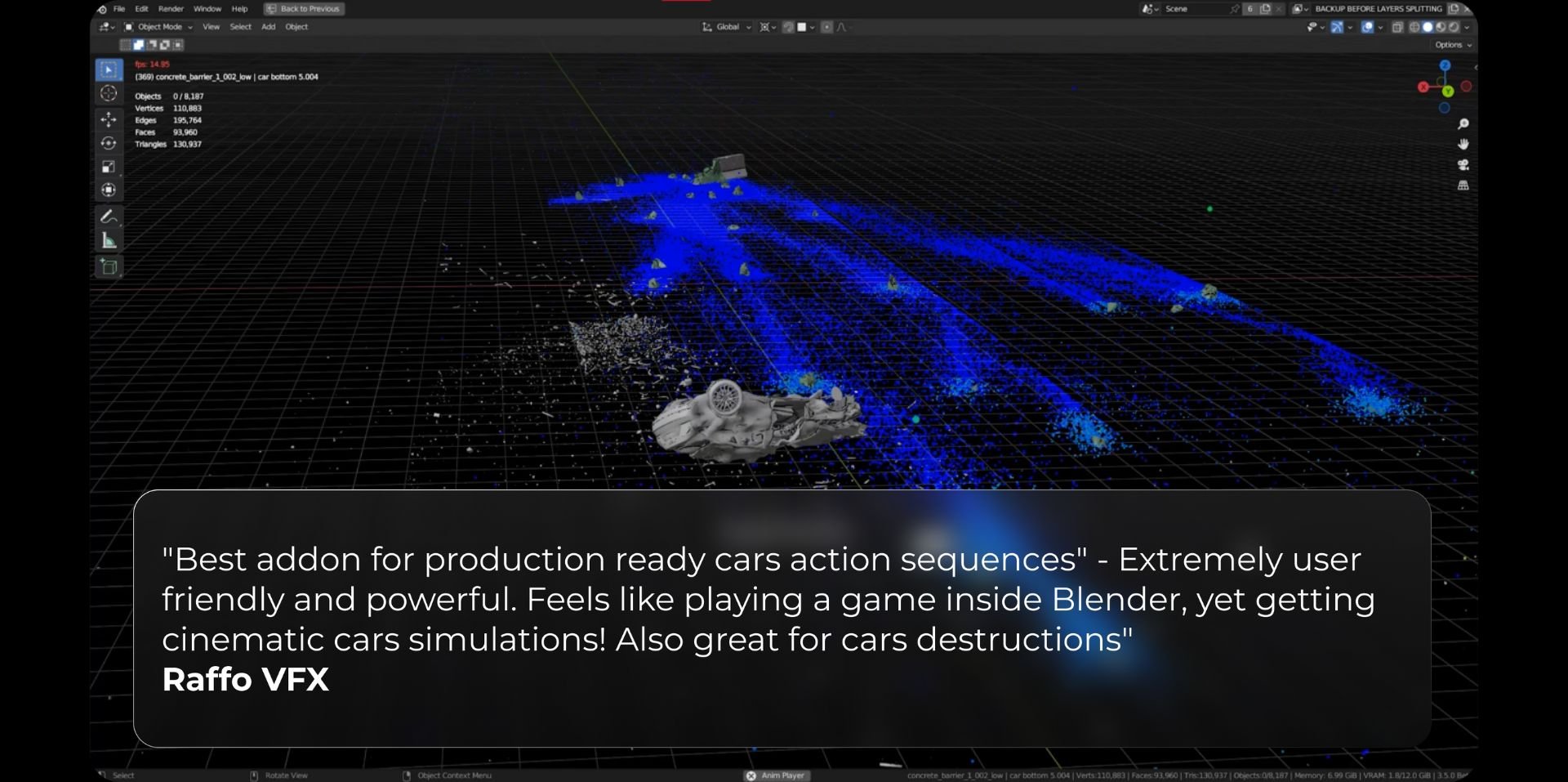
Task: Pick the Add Cube tool
Action: click(x=109, y=266)
